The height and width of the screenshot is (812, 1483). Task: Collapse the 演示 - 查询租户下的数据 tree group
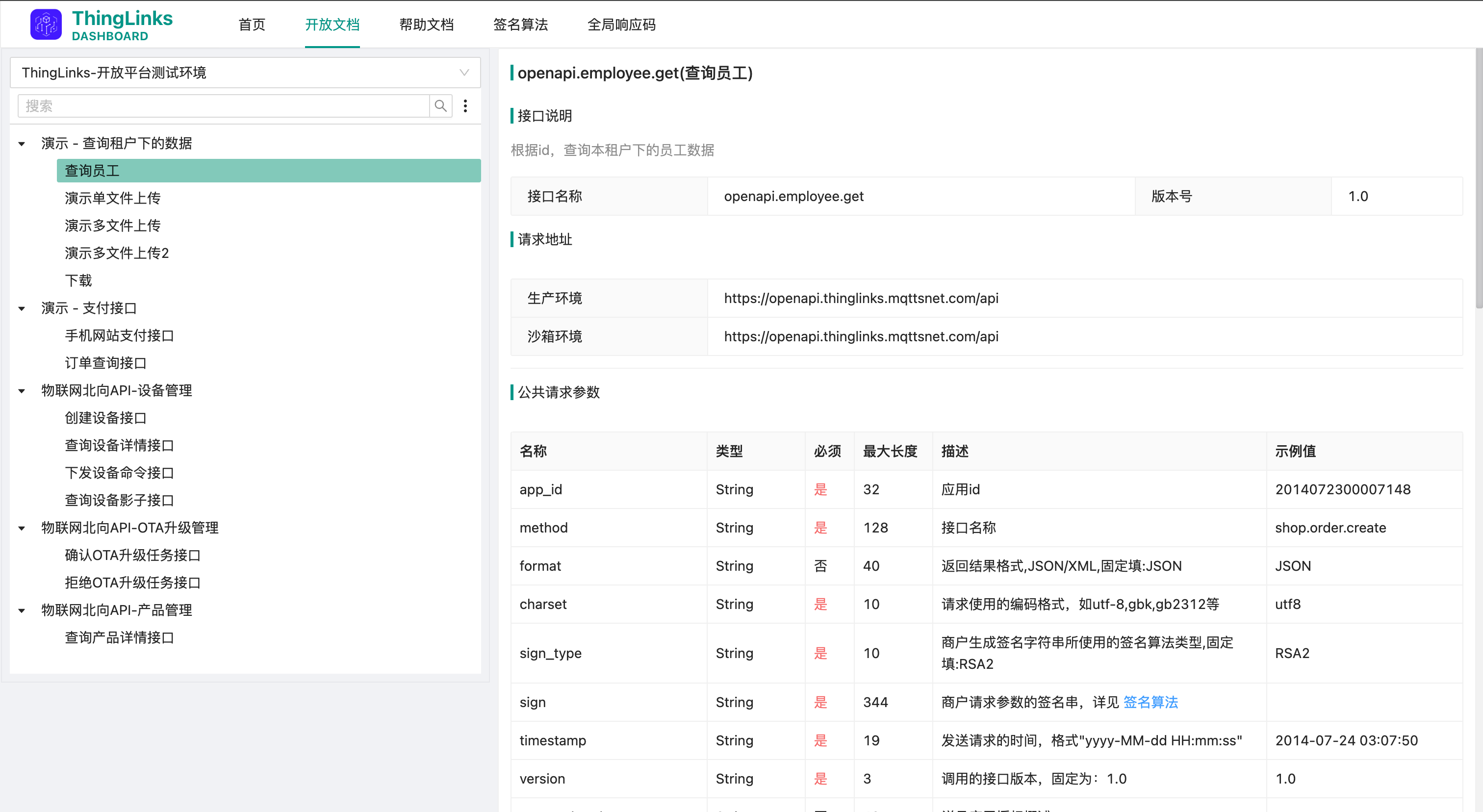pos(22,143)
